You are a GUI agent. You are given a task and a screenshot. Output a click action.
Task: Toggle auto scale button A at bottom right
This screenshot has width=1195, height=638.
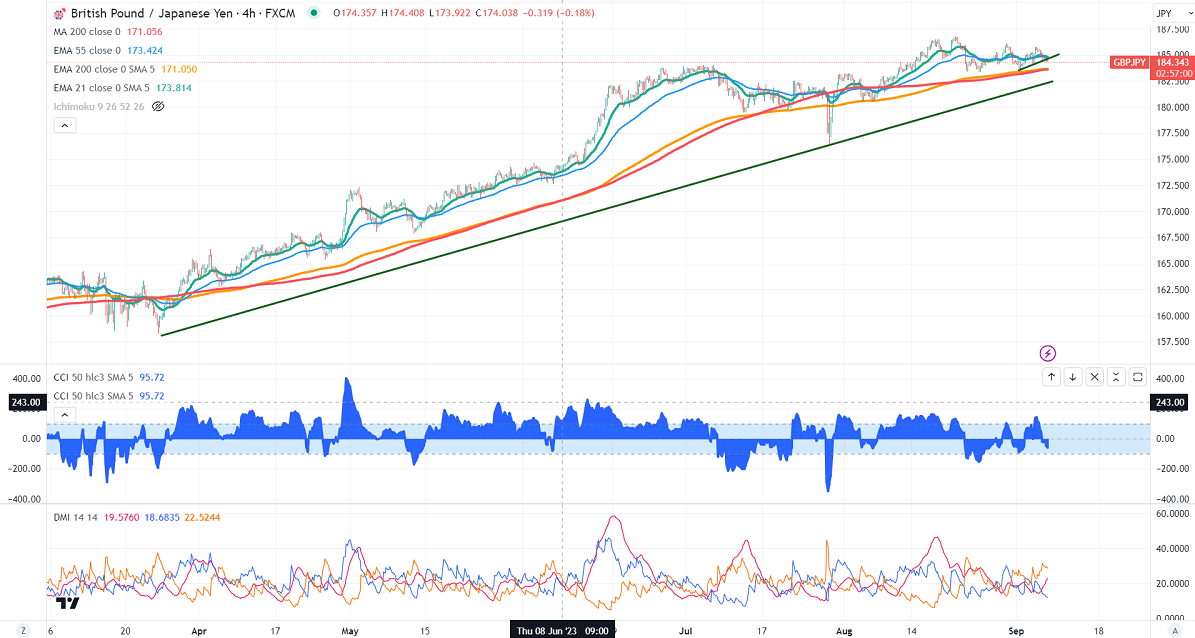[x=1175, y=630]
